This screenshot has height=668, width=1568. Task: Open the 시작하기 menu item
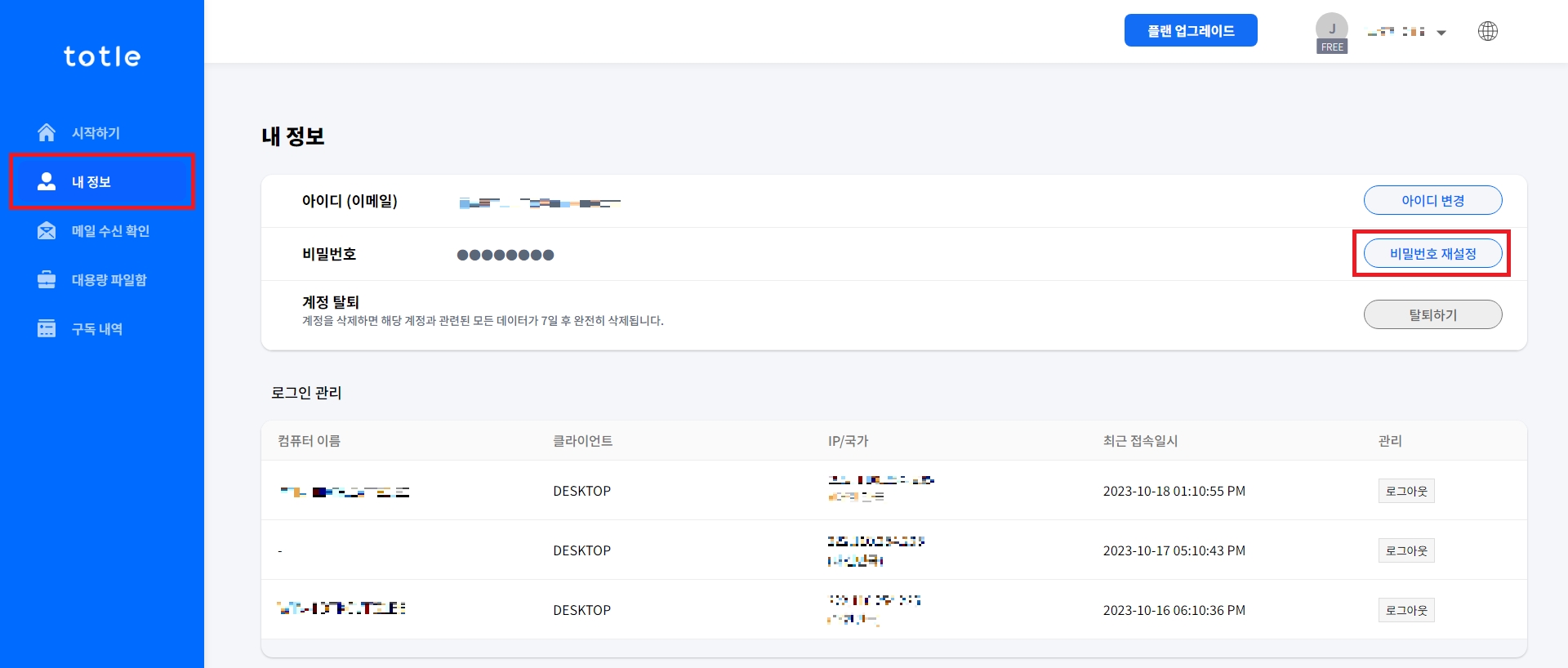[x=96, y=133]
